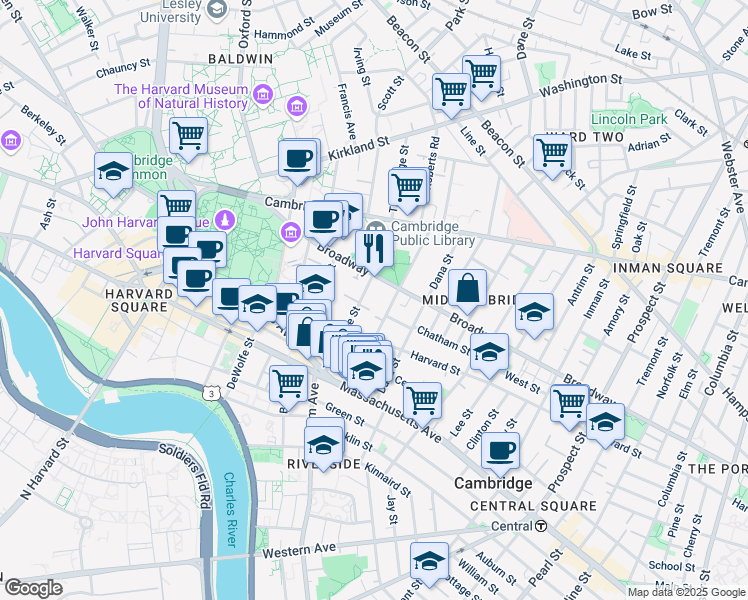Click the purple museum pin right of Harvard Yard
Screen dimensions: 748x600
[x=291, y=232]
